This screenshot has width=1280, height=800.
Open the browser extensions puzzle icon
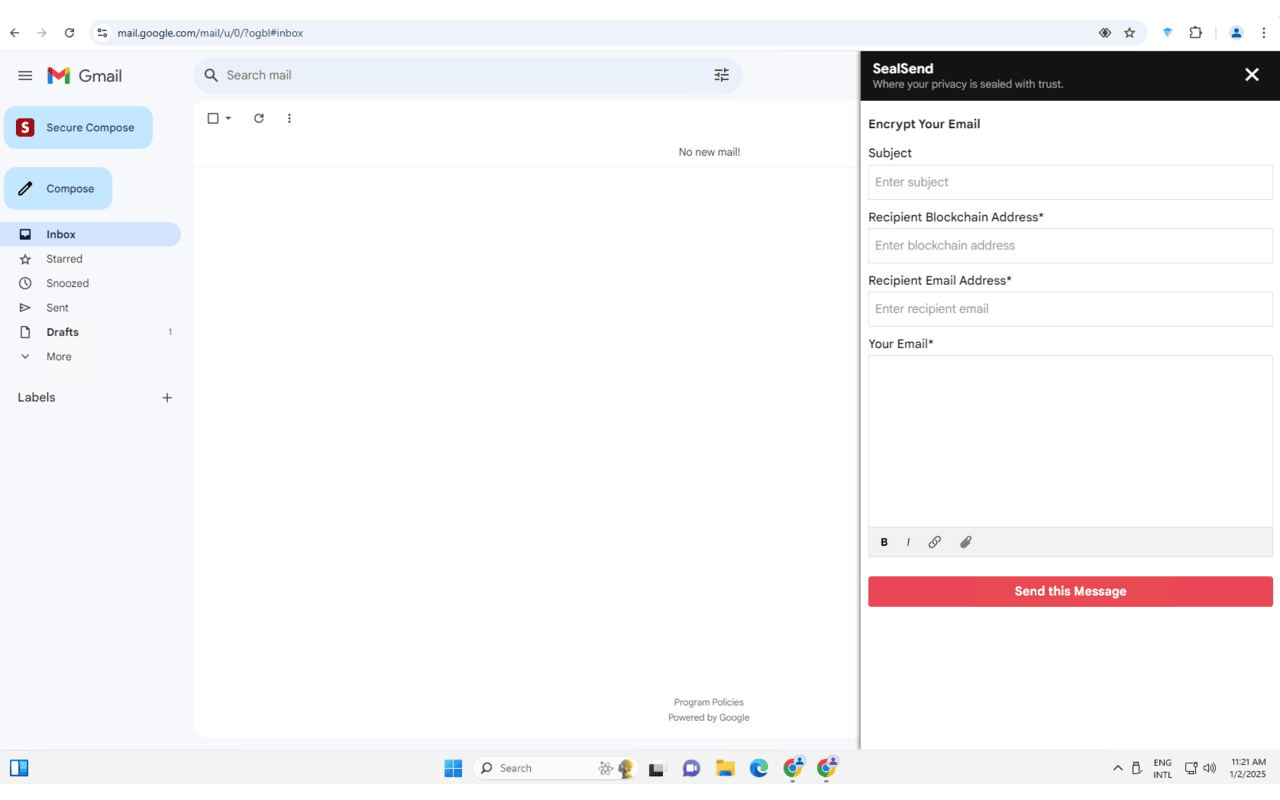point(1195,32)
